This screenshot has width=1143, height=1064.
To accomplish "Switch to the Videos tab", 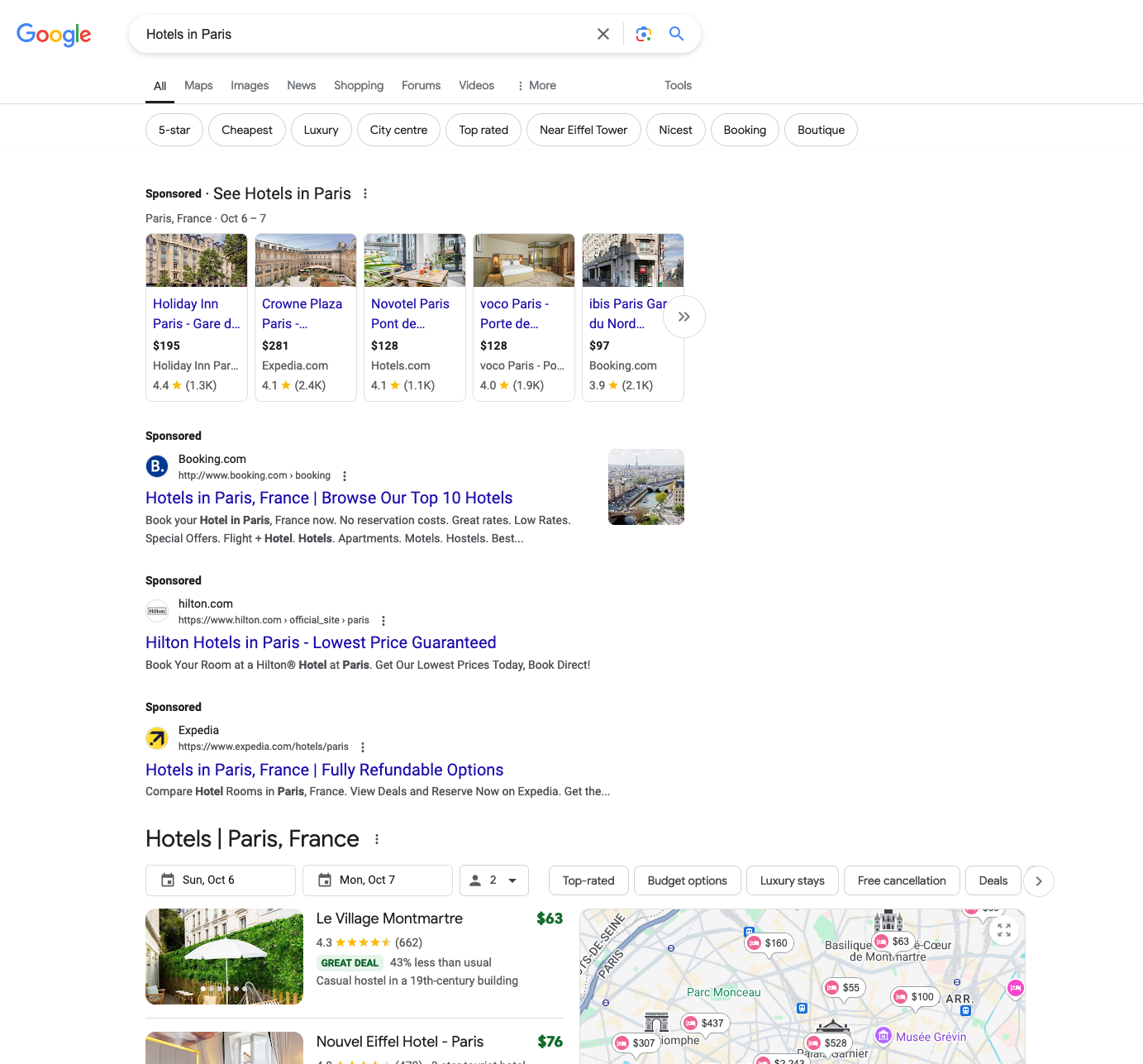I will (x=477, y=85).
